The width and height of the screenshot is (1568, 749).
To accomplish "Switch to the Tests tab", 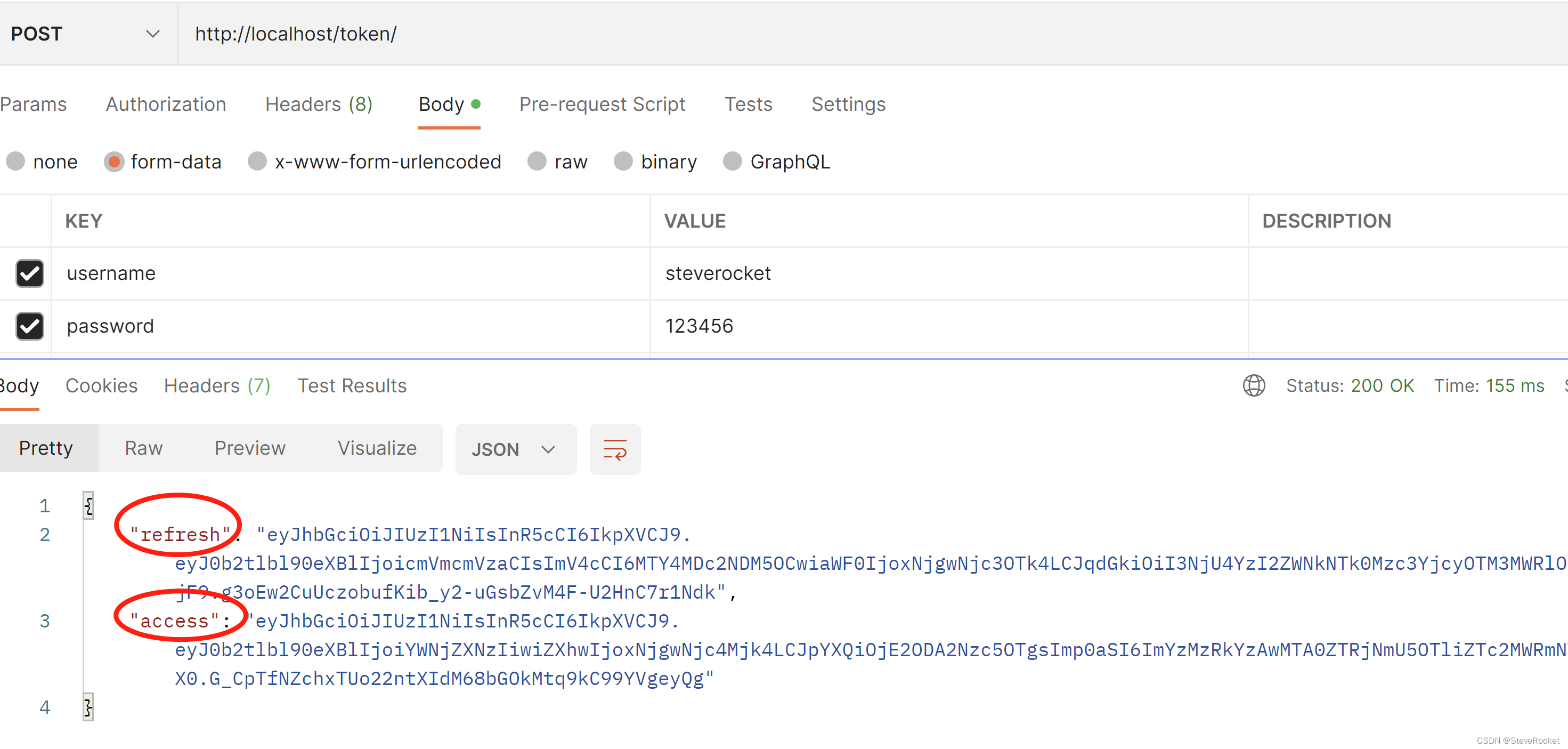I will (749, 104).
